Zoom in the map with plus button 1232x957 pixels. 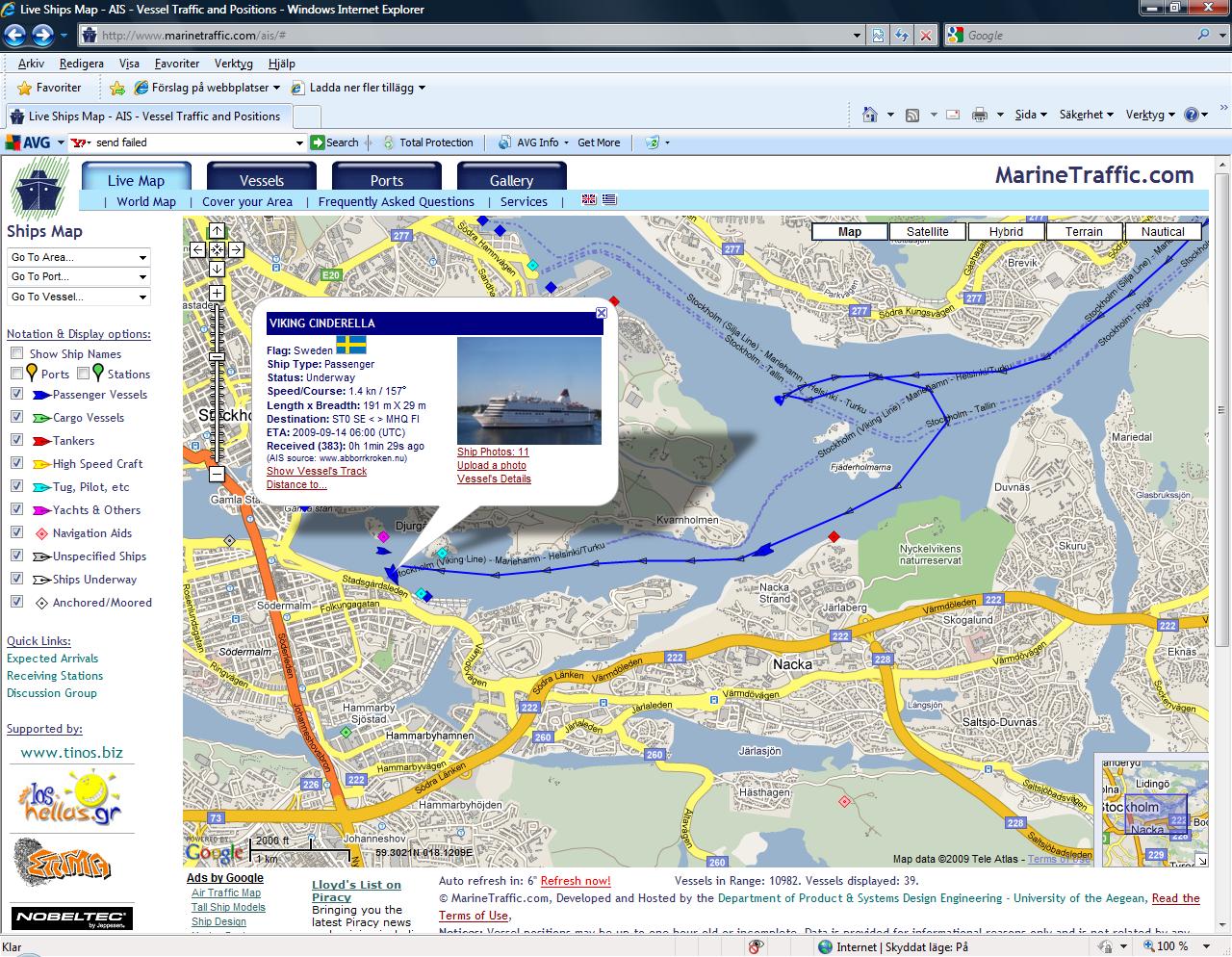point(217,293)
